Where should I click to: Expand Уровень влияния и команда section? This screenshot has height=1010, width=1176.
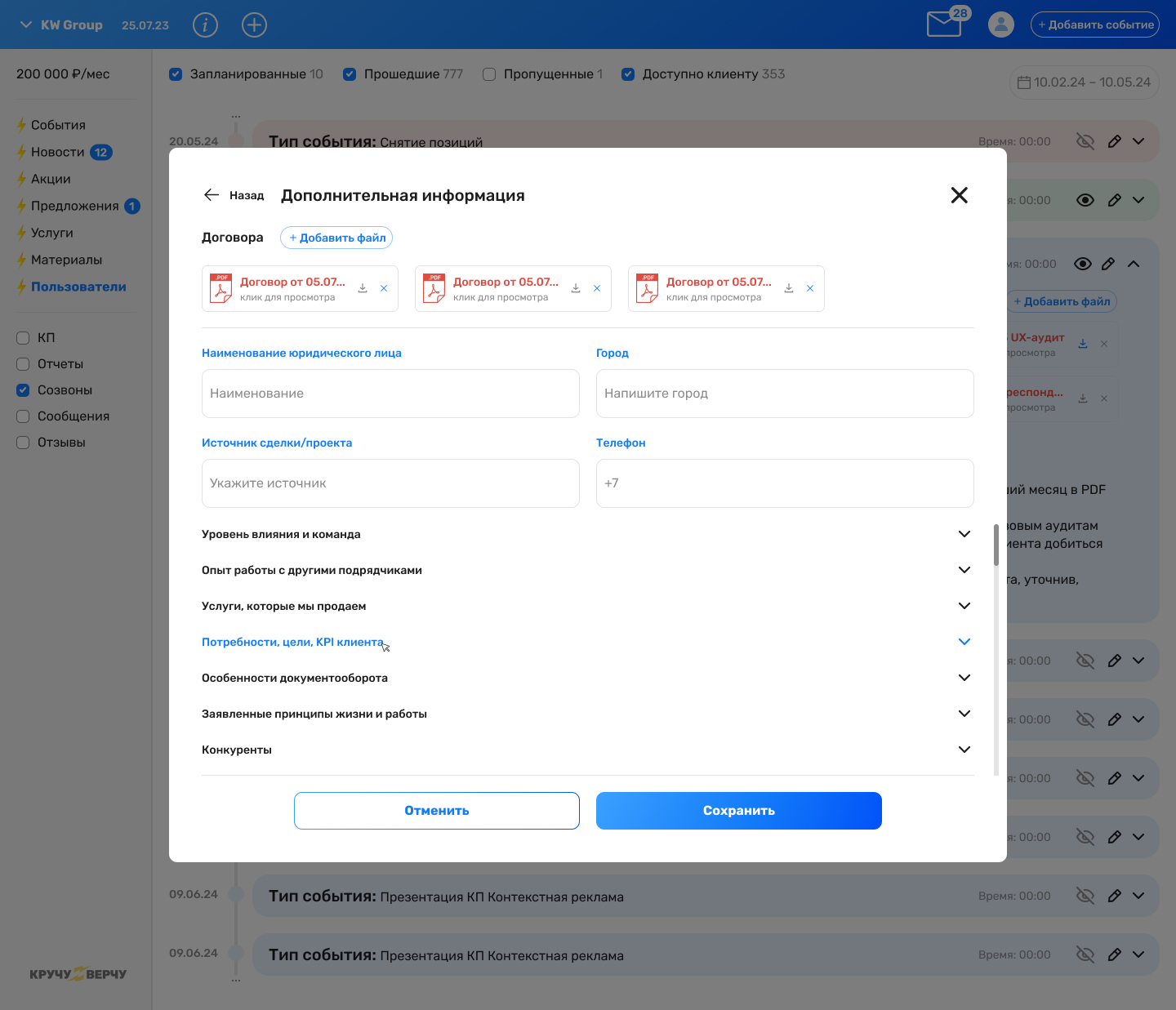click(x=587, y=534)
